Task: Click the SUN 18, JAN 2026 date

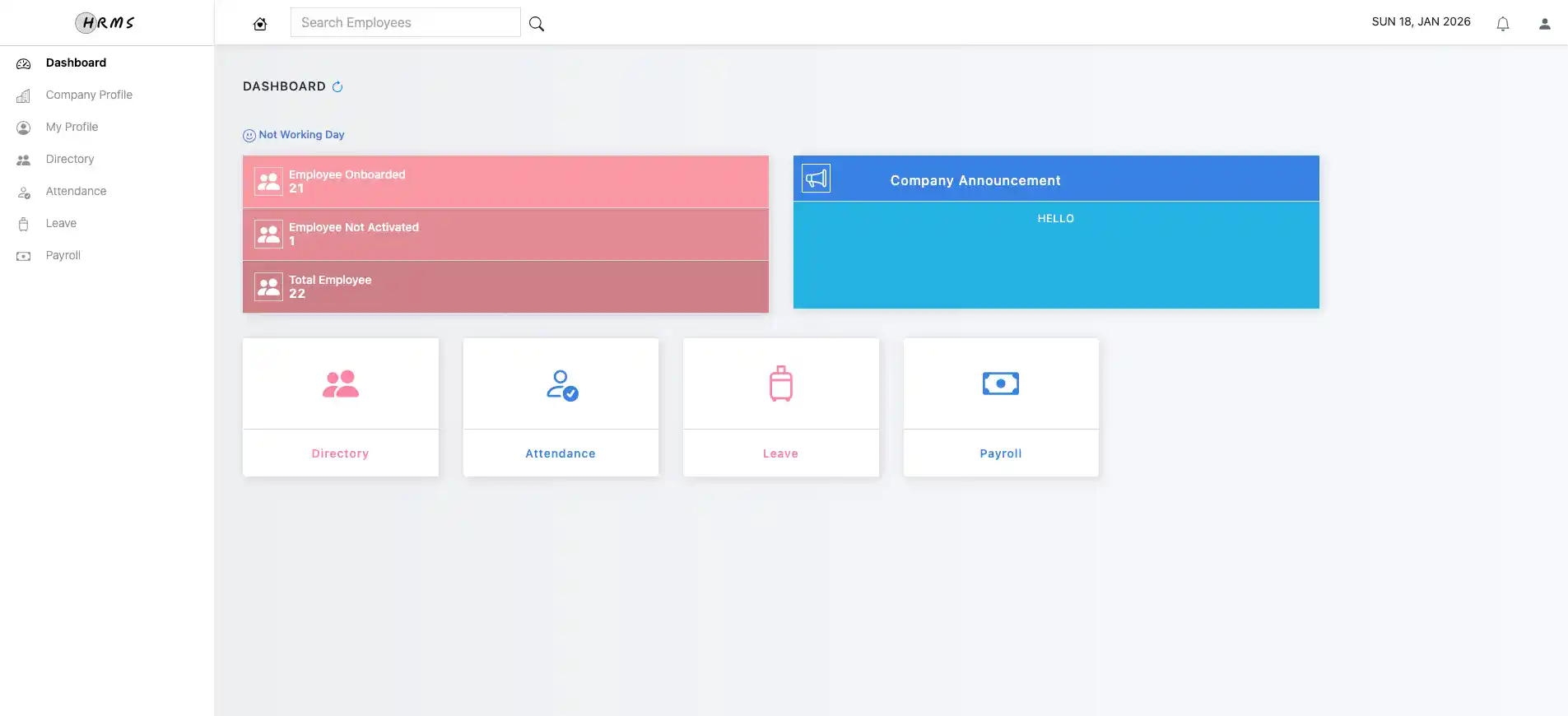Action: [1421, 21]
